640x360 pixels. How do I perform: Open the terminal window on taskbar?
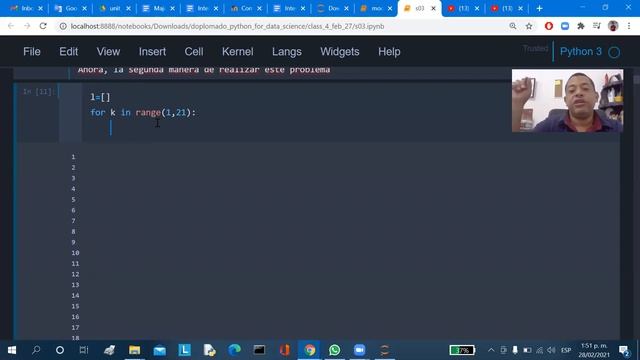pyautogui.click(x=259, y=350)
